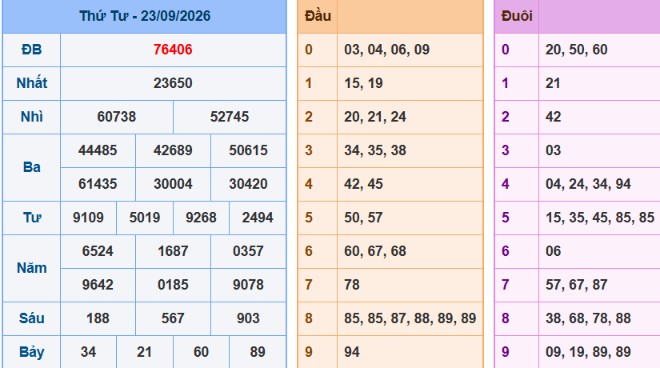Select the Tư prize row label
This screenshot has height=368, width=660.
[x=32, y=218]
